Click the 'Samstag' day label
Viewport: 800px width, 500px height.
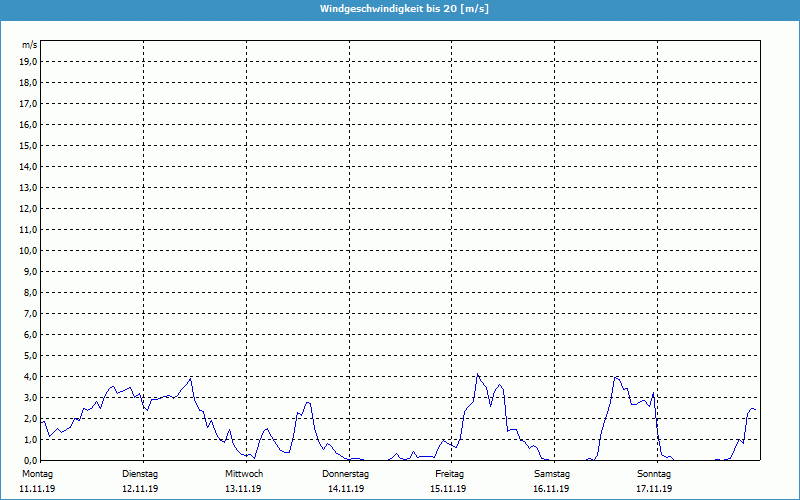(x=552, y=473)
